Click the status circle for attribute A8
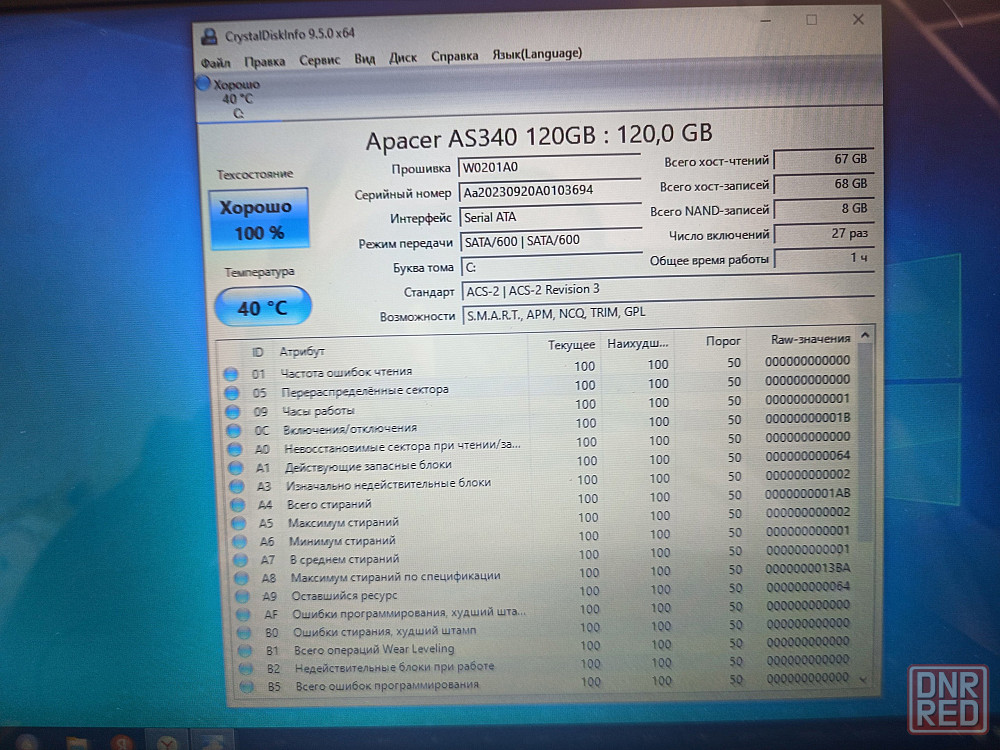This screenshot has height=750, width=1000. [x=241, y=578]
